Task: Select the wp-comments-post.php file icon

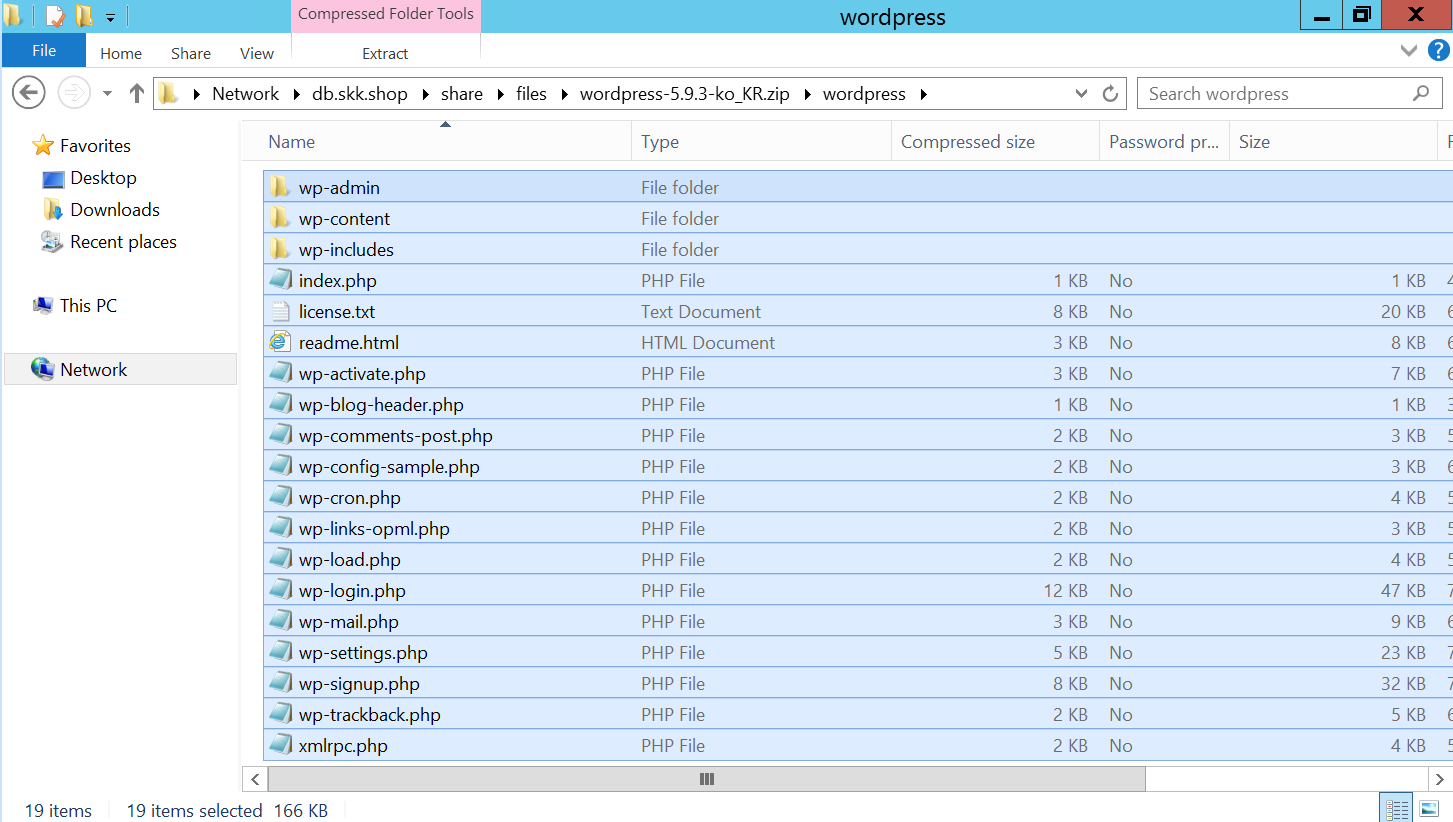Action: pos(280,435)
